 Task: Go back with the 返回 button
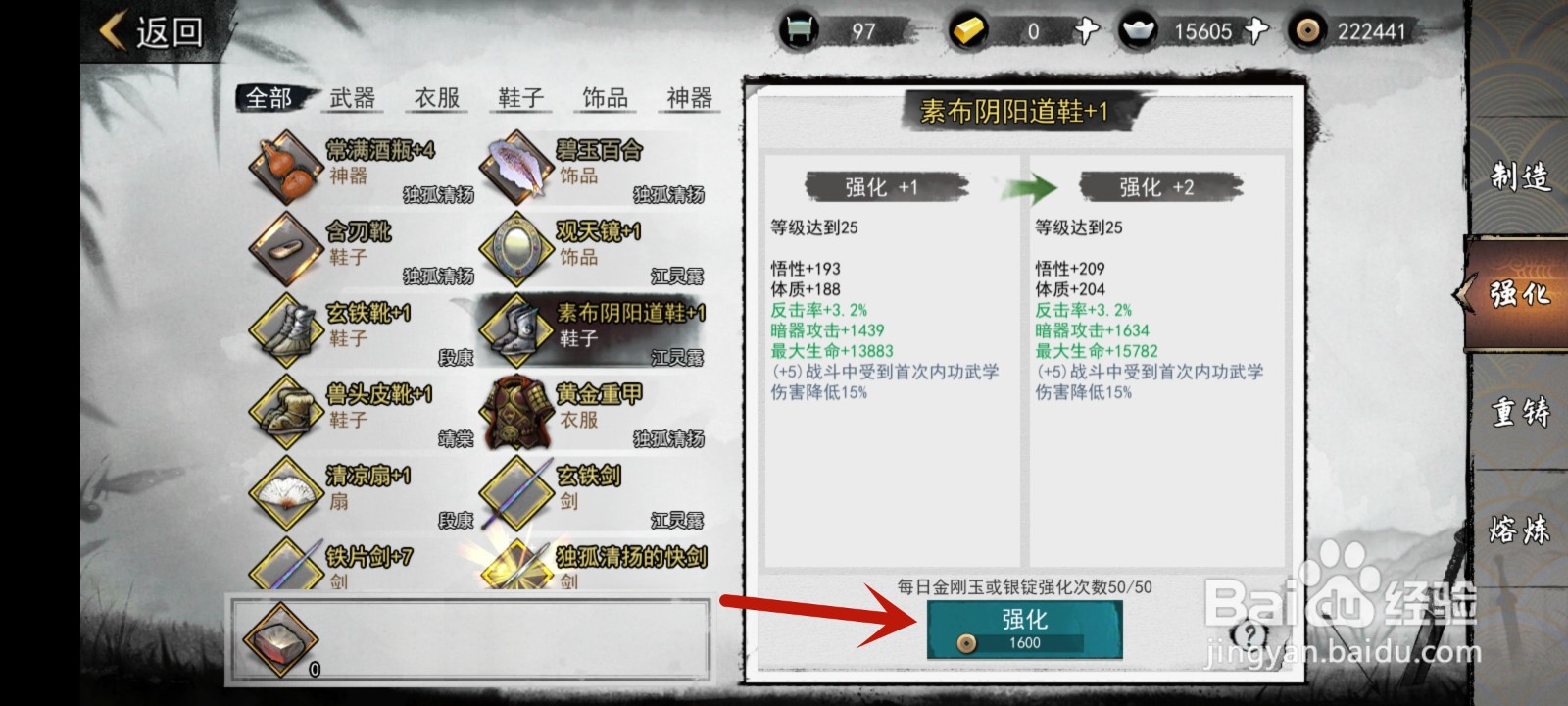153,31
